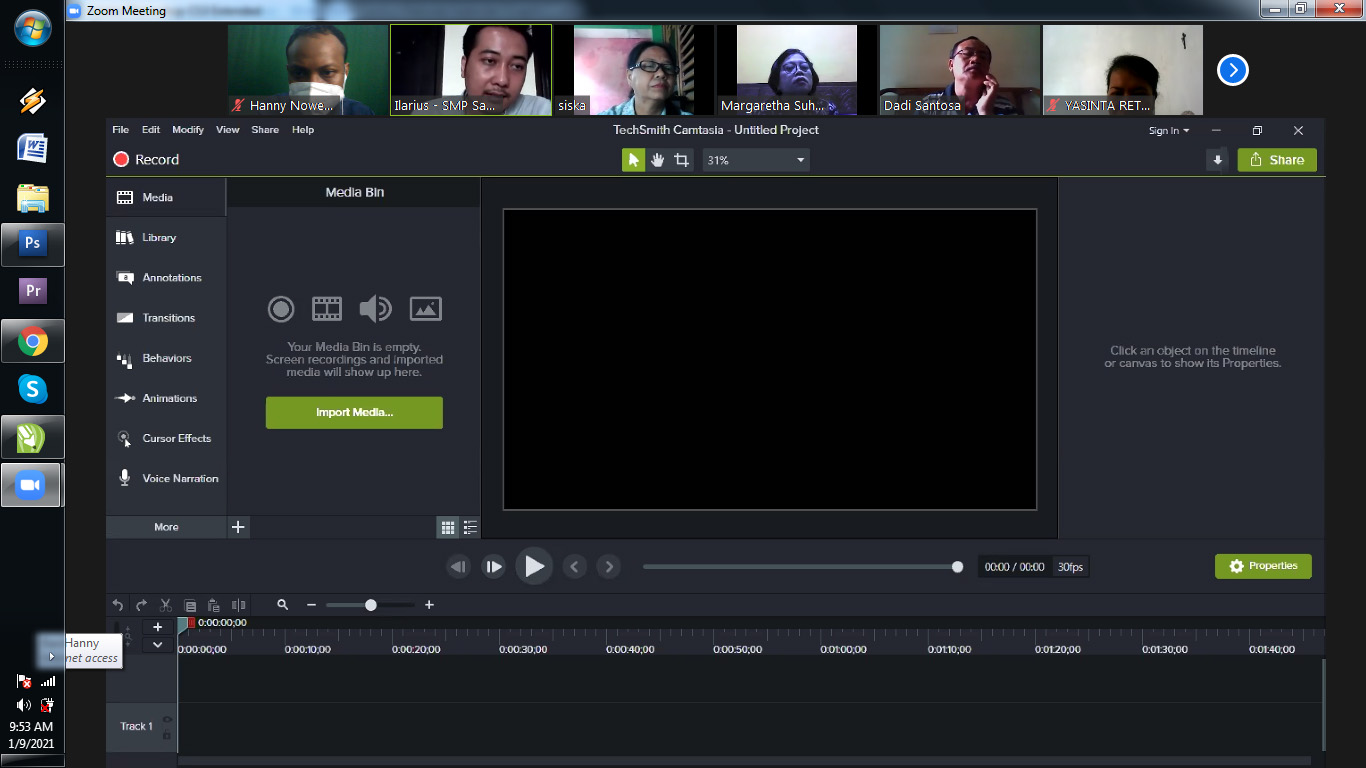
Task: Select the arrow Edit mode tool
Action: (634, 160)
